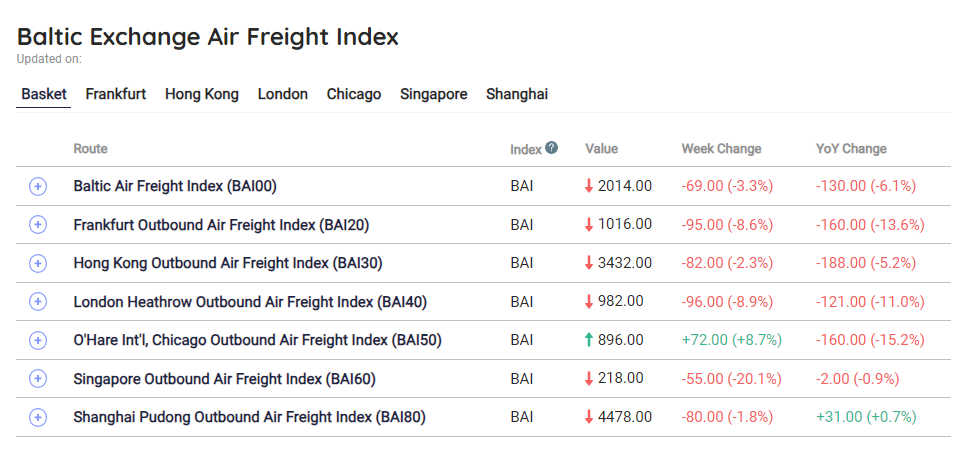Click plus icon beside O'Hare Chicago (BAI50)
Viewport: 970px width, 454px height.
tap(38, 340)
